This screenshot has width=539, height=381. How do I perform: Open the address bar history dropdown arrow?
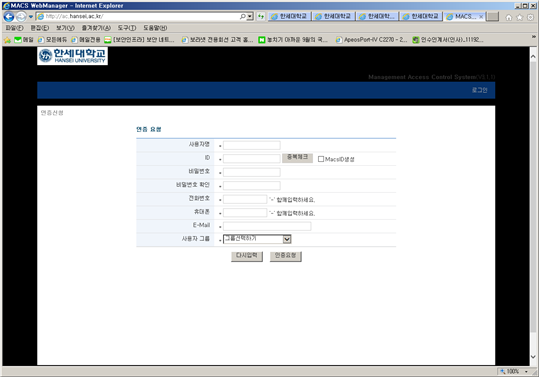click(x=250, y=16)
